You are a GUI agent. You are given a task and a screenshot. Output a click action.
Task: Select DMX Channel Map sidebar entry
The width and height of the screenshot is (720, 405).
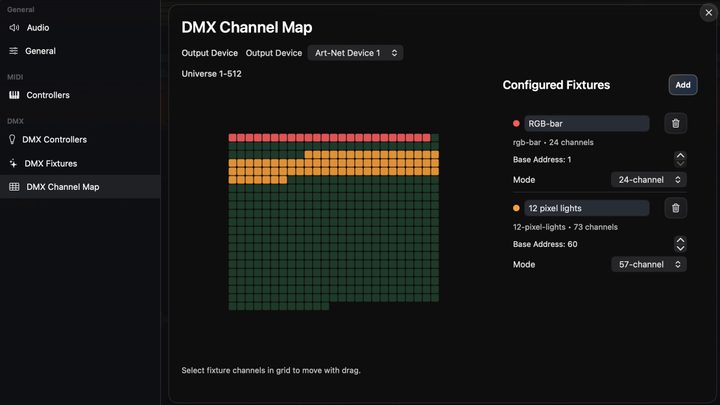point(80,187)
